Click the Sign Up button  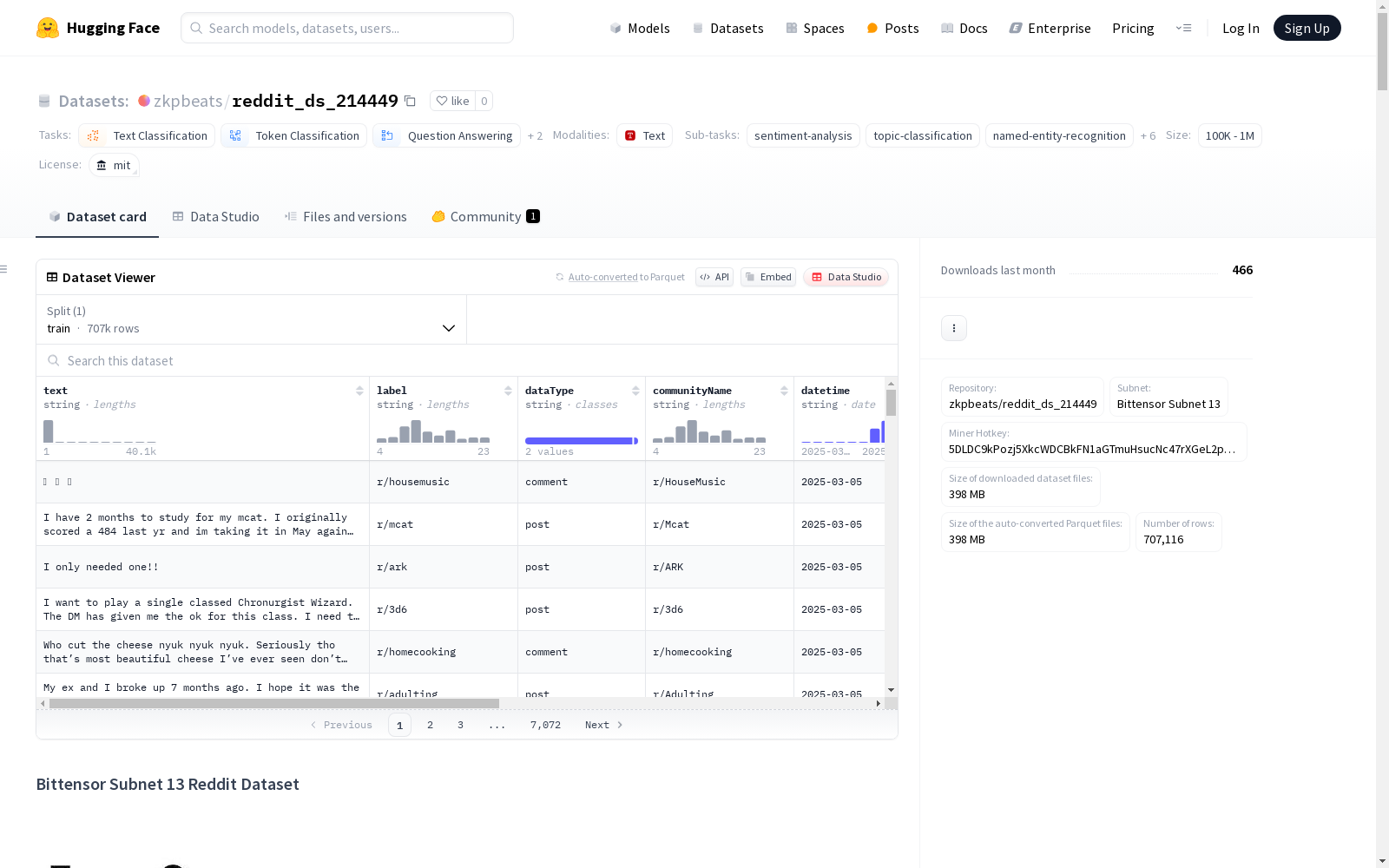point(1307,28)
